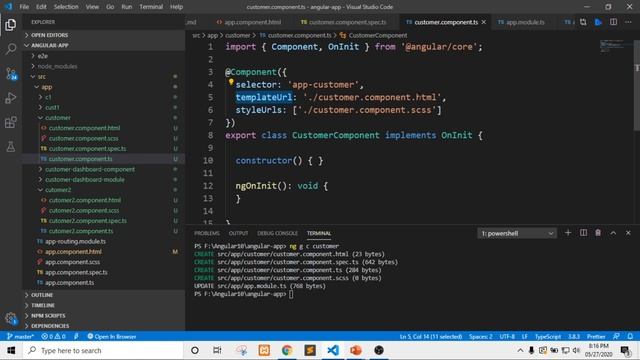This screenshot has width=640, height=360.
Task: Open the editor More Actions ellipsis
Action: tap(629, 22)
